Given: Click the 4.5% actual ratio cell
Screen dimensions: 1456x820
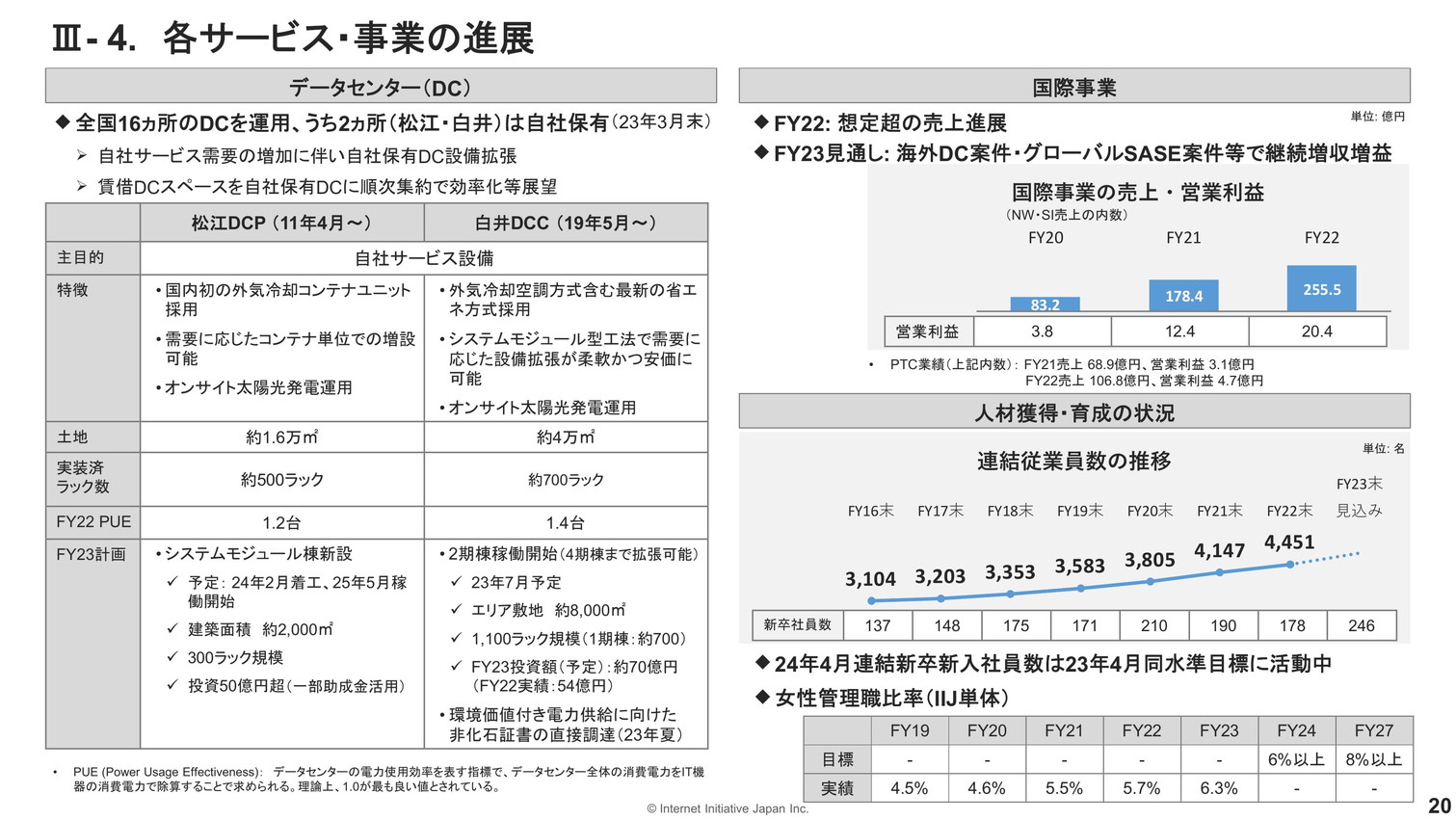Looking at the screenshot, I should pyautogui.click(x=910, y=788).
